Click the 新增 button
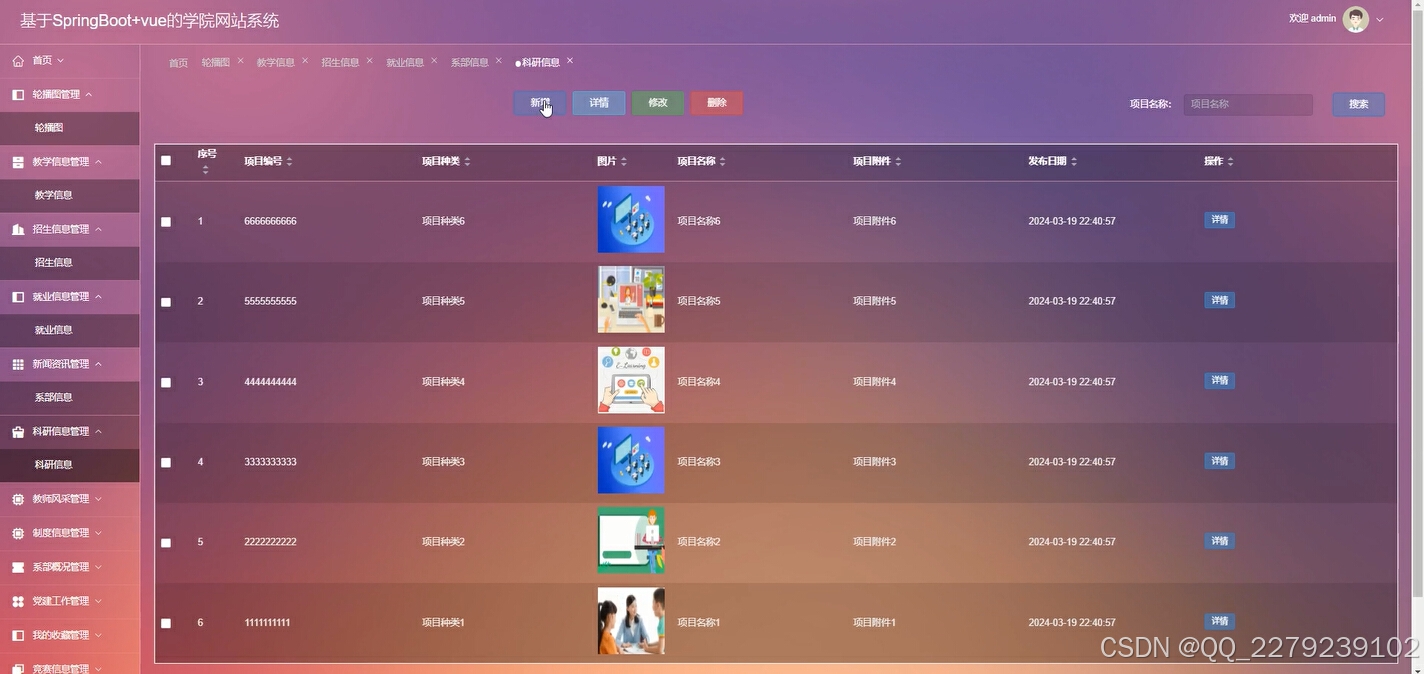This screenshot has height=674, width=1424. (538, 103)
